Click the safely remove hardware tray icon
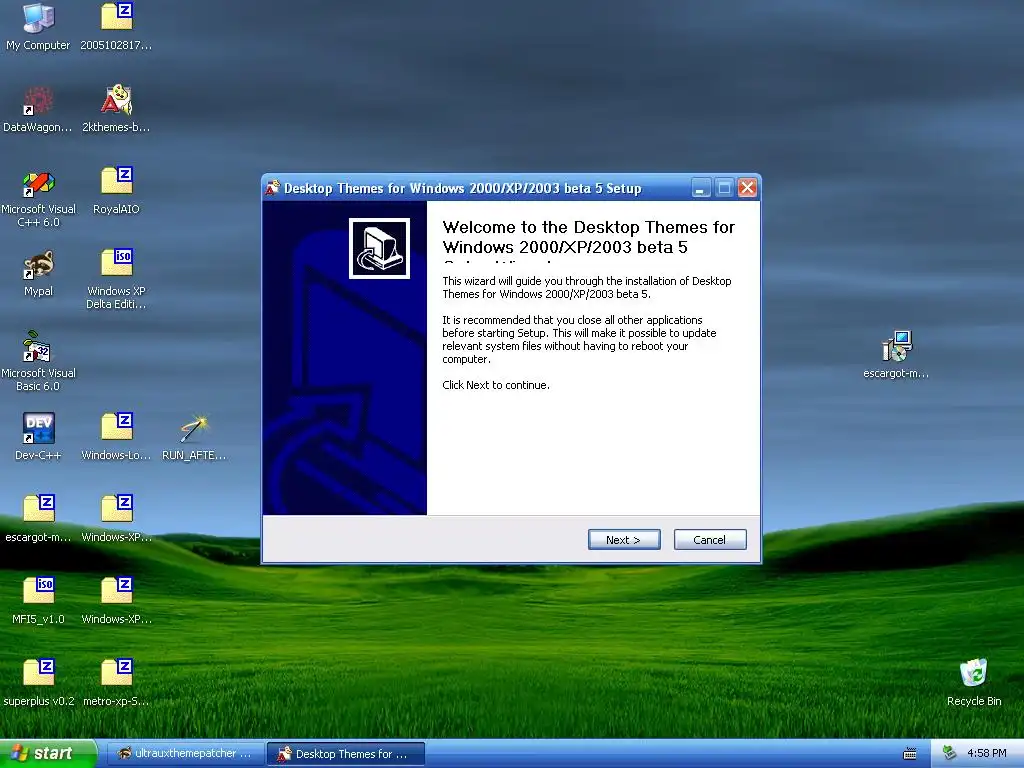 tap(949, 753)
